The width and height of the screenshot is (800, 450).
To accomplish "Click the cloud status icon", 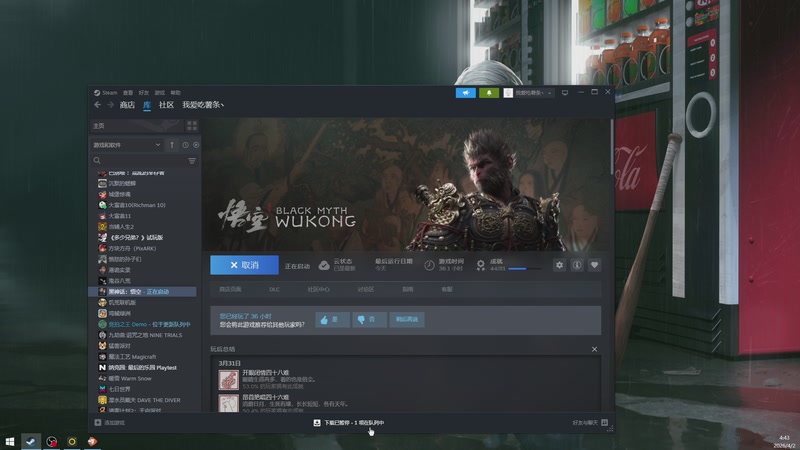I will tap(324, 265).
